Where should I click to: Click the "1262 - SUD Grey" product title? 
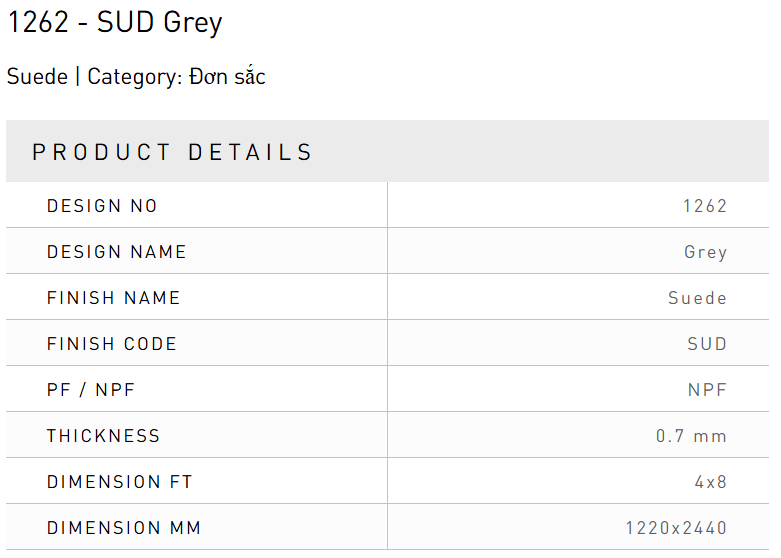[x=115, y=23]
